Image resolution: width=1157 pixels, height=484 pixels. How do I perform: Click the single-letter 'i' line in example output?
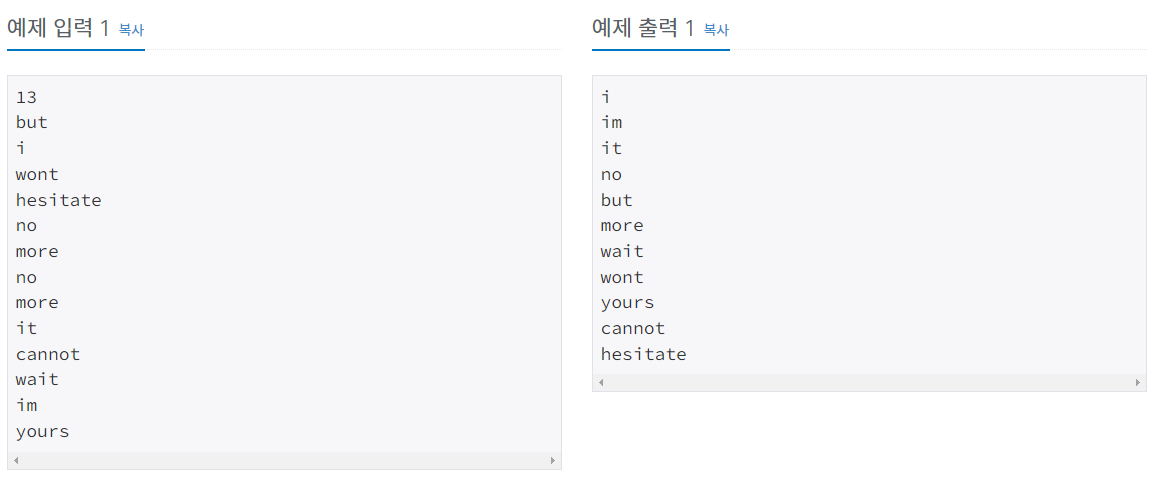pos(606,97)
